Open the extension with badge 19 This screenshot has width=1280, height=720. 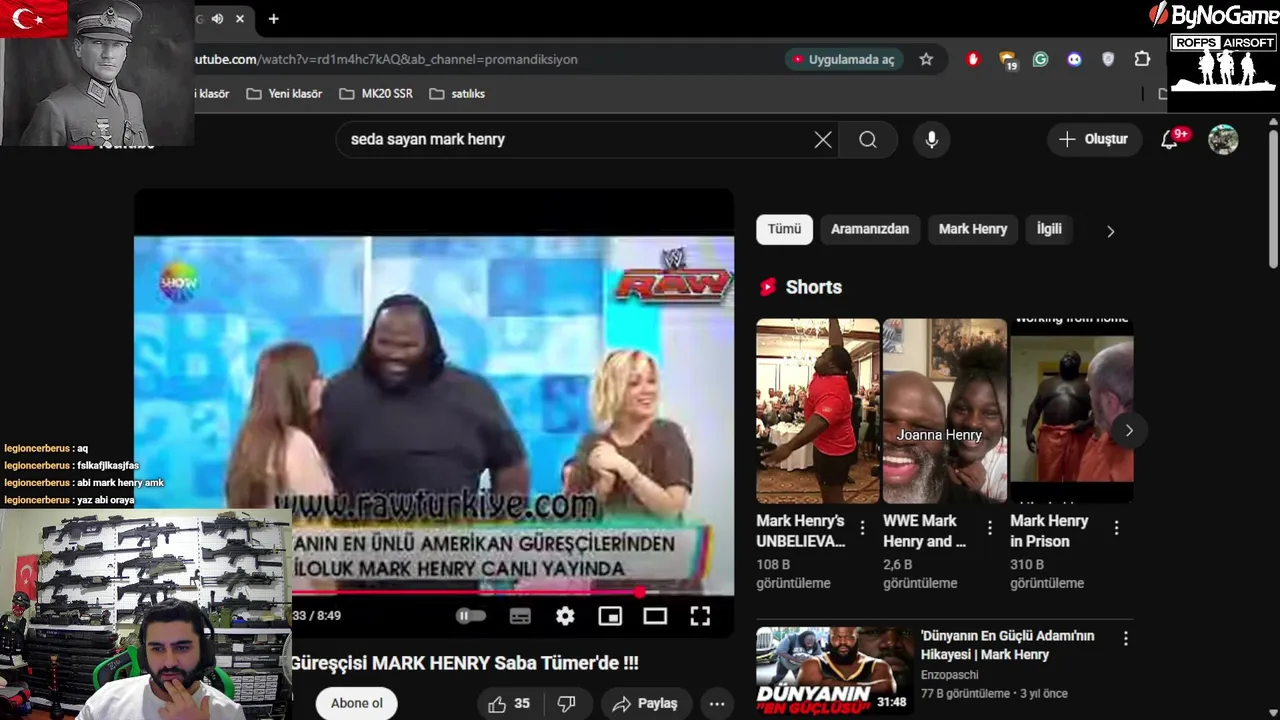pyautogui.click(x=1008, y=60)
